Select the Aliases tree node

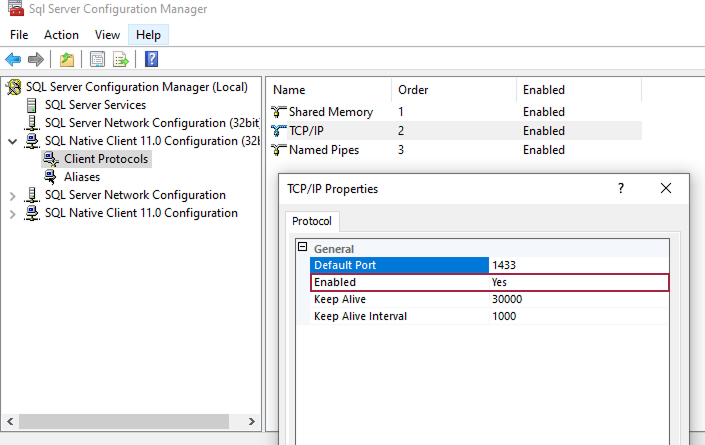point(82,177)
